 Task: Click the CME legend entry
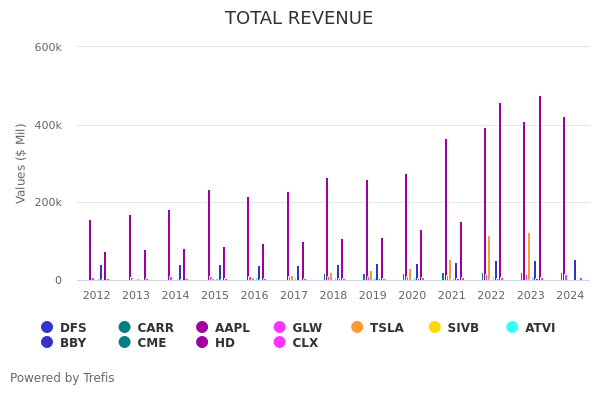125,343
